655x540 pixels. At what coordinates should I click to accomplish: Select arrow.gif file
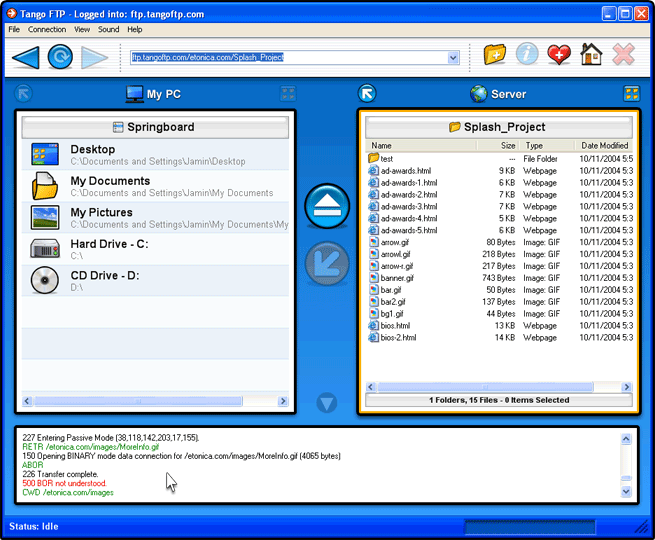pos(500,242)
